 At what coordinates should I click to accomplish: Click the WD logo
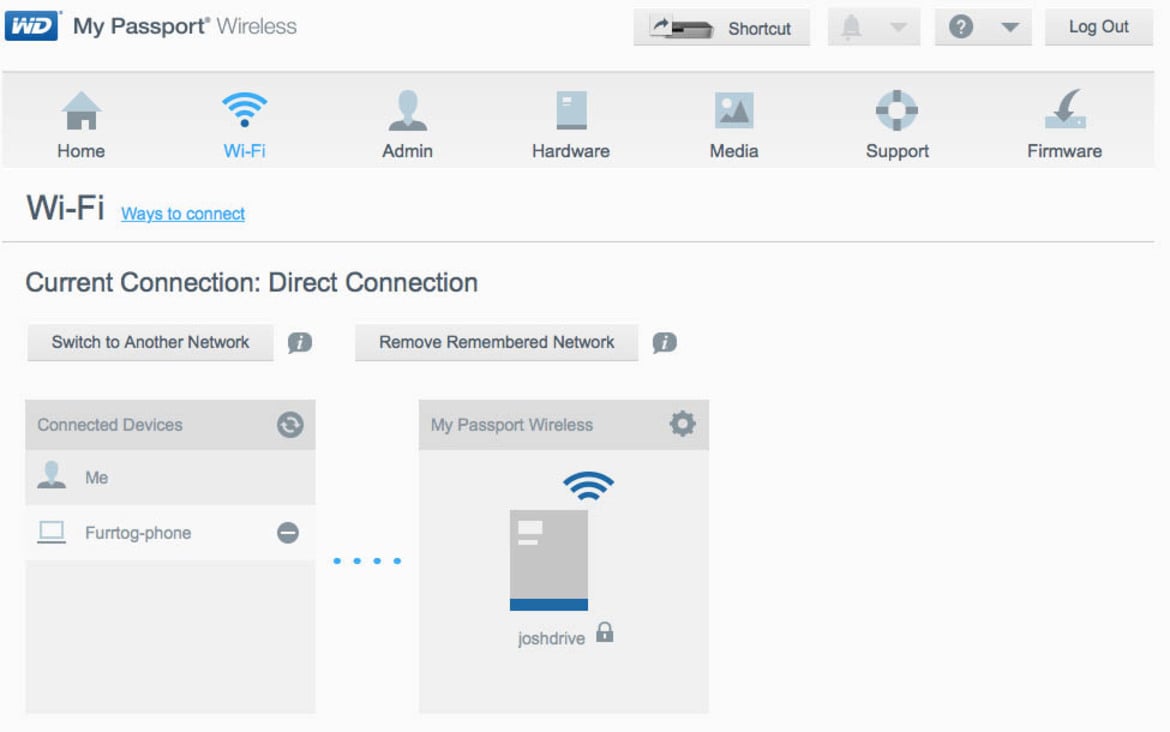click(x=32, y=26)
